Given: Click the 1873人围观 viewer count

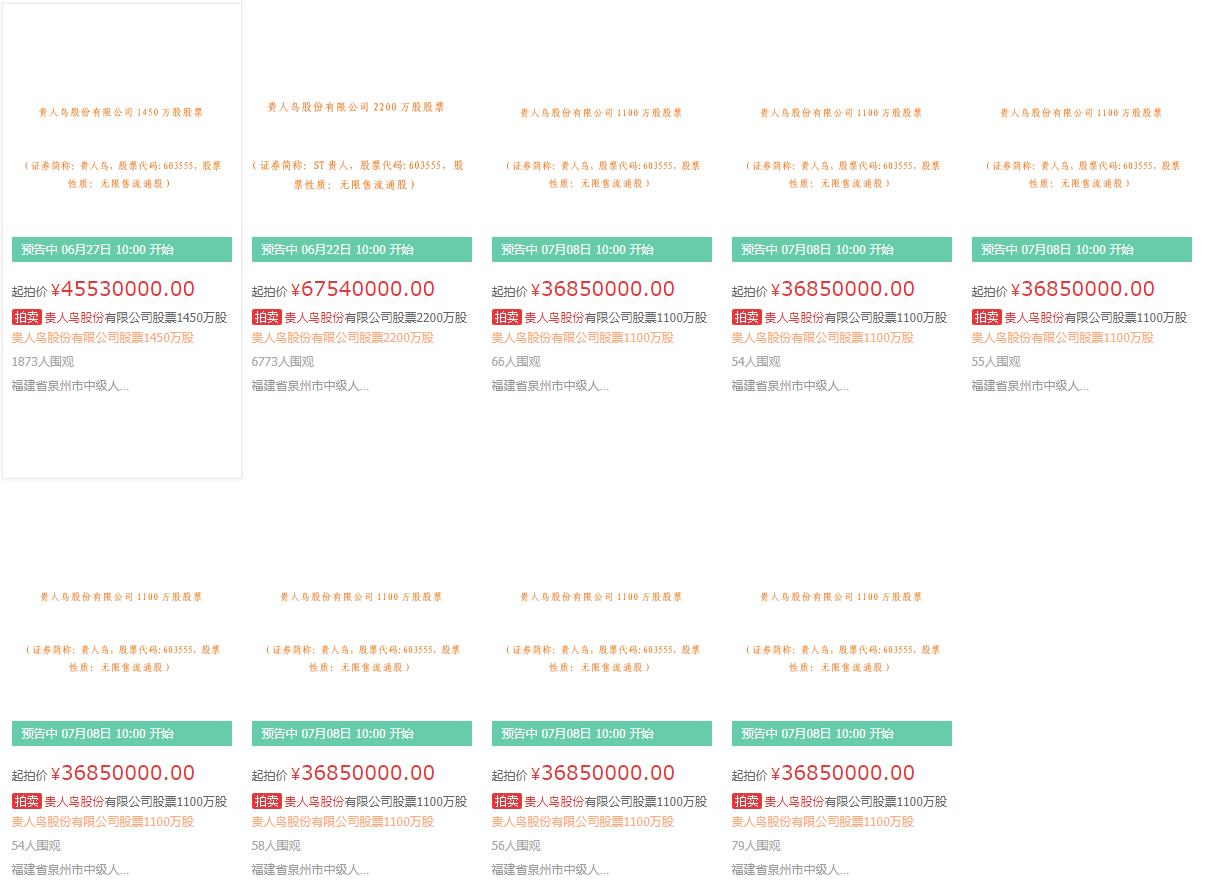Looking at the screenshot, I should [x=43, y=362].
